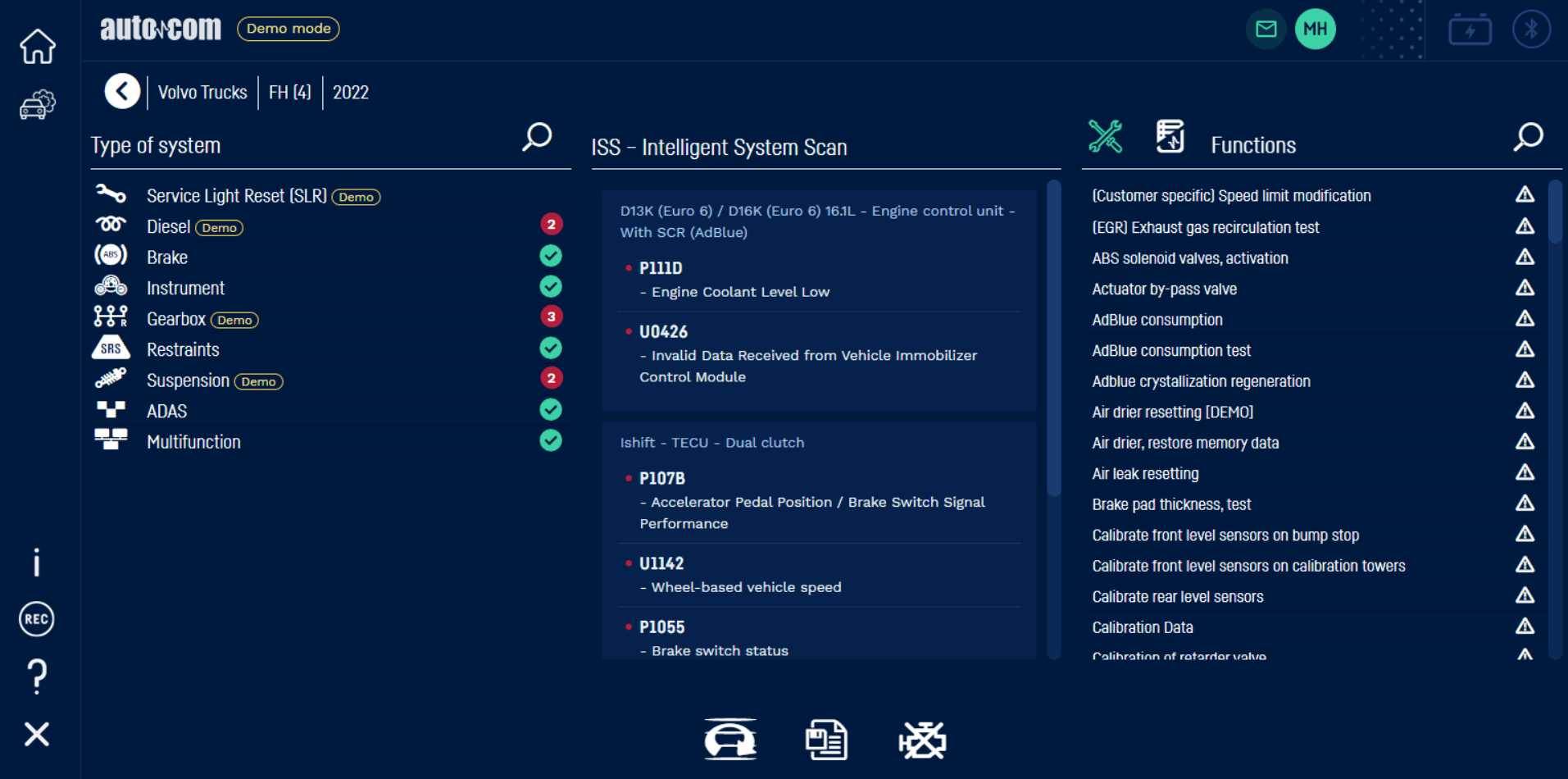Open the MH user profile avatar
The width and height of the screenshot is (1568, 779).
click(x=1315, y=30)
